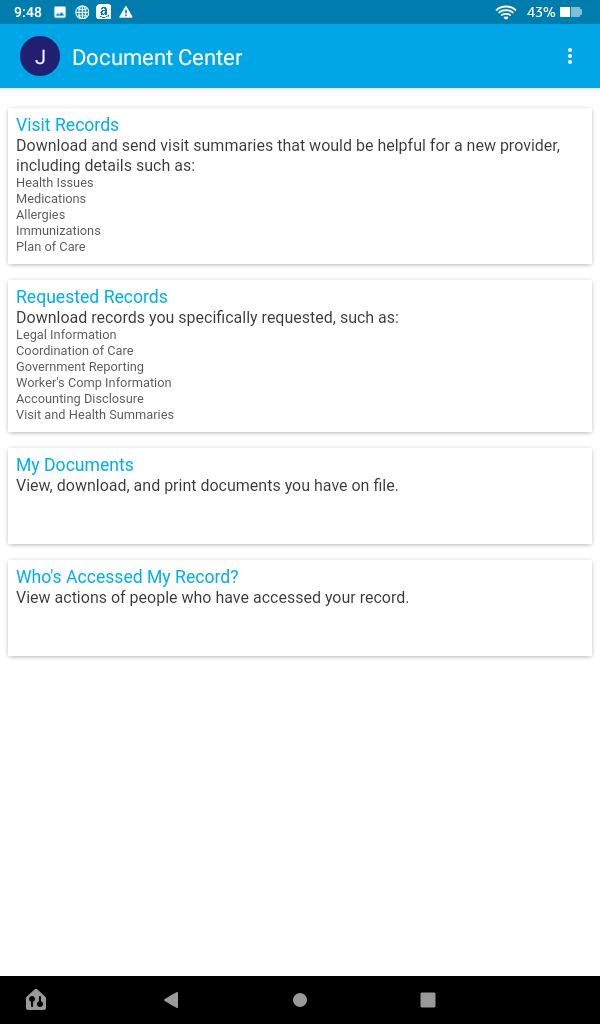The image size is (600, 1024).
Task: Tap the Wi-Fi status icon
Action: (x=506, y=12)
